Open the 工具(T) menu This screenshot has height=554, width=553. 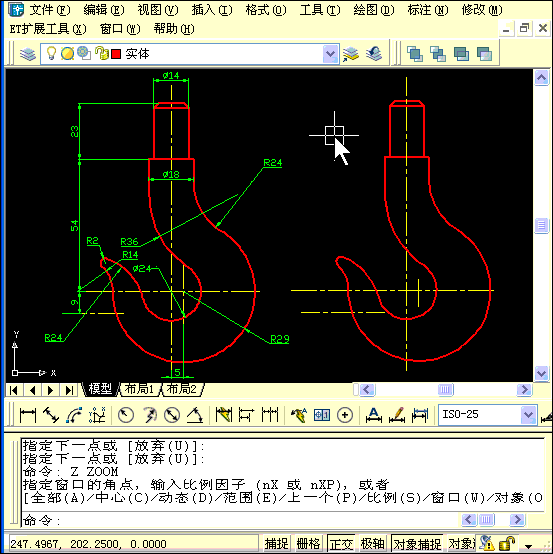point(320,10)
